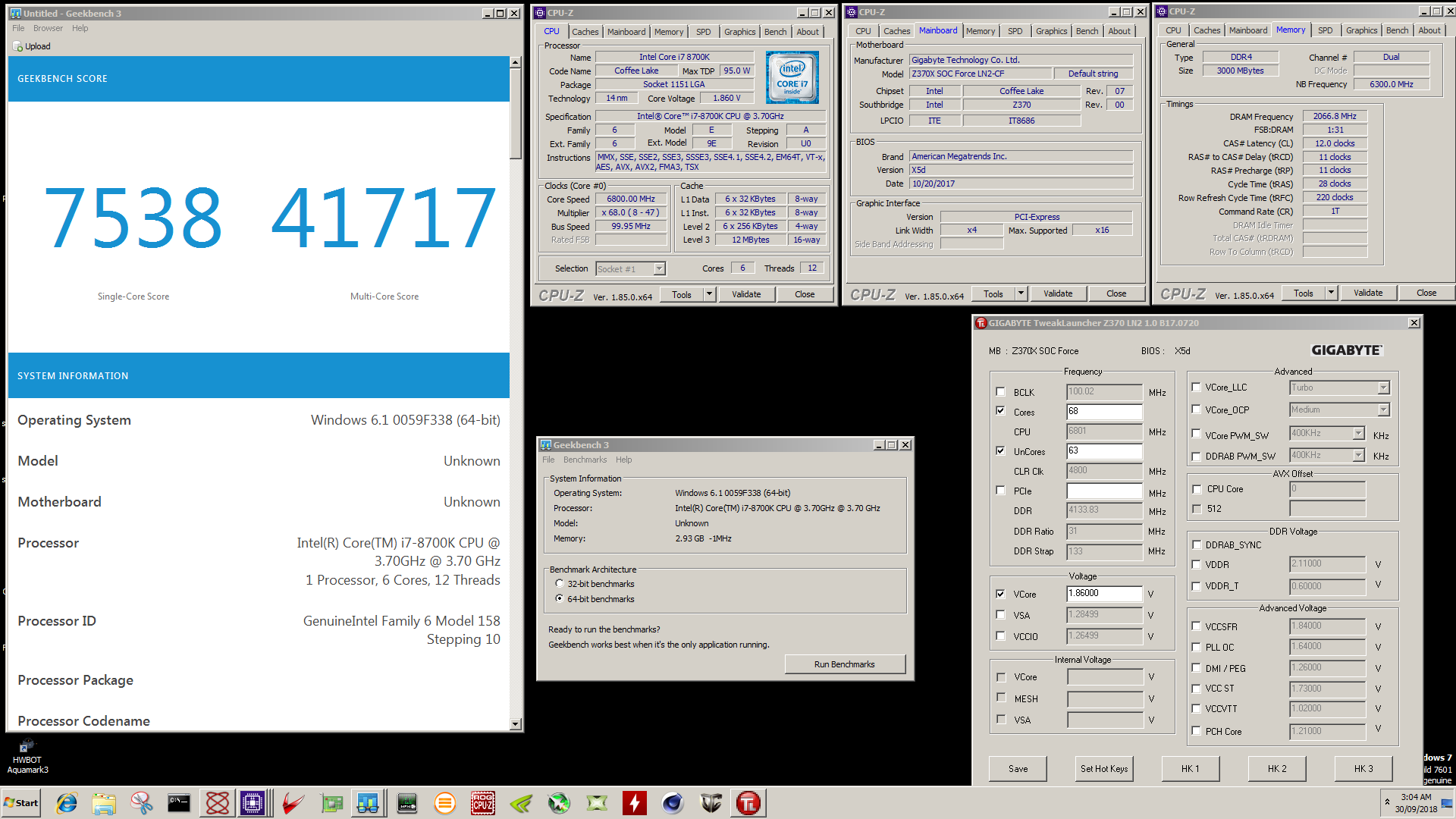The height and width of the screenshot is (819, 1456).
Task: Switch to SPD tab in CPU-Z Mainboard window
Action: (x=1015, y=31)
